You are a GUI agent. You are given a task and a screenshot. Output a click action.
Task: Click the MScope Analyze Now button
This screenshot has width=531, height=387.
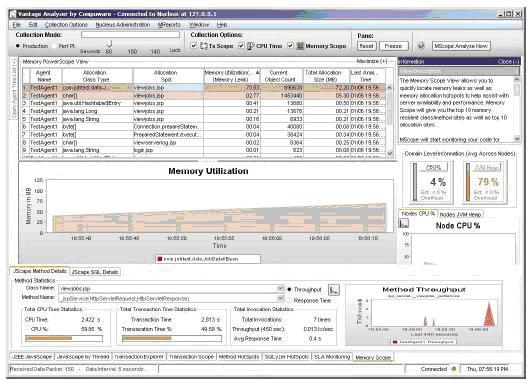pyautogui.click(x=461, y=46)
